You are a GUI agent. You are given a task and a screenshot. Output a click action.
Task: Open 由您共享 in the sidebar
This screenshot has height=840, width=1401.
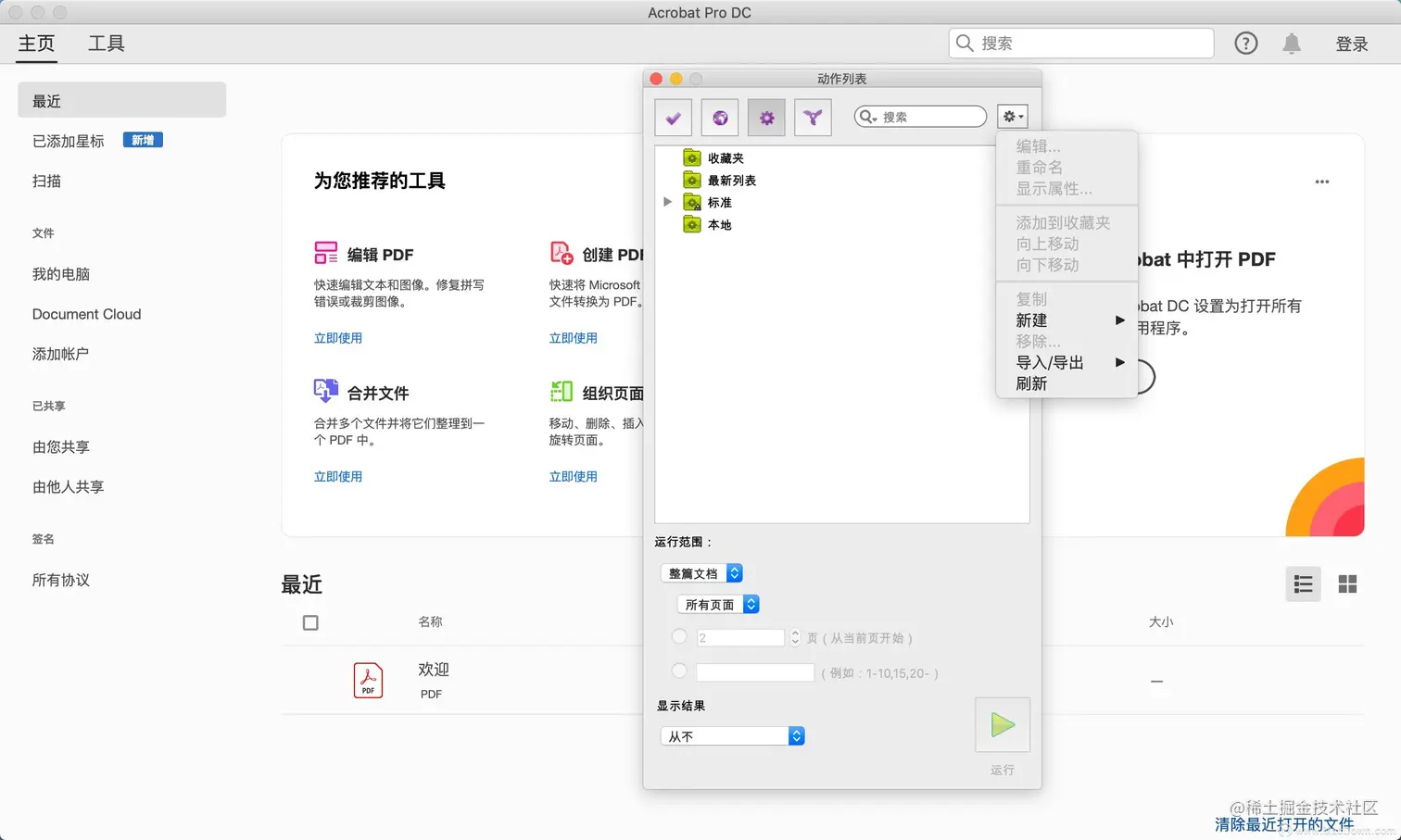61,447
